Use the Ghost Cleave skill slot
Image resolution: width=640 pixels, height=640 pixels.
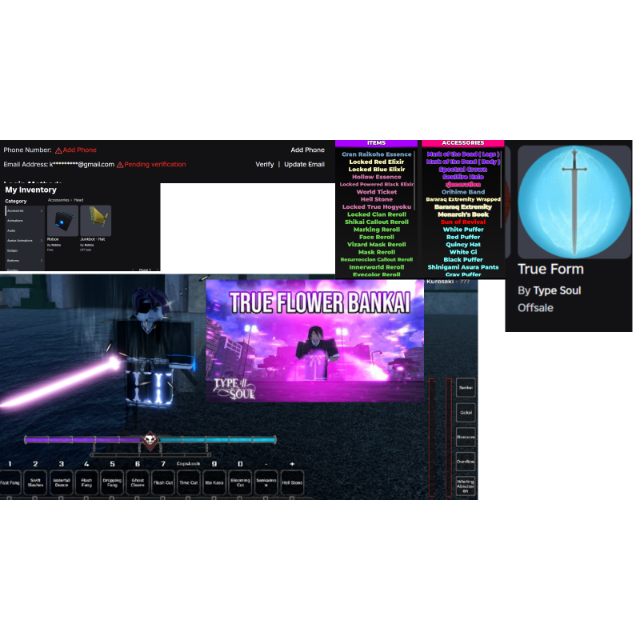[136, 483]
